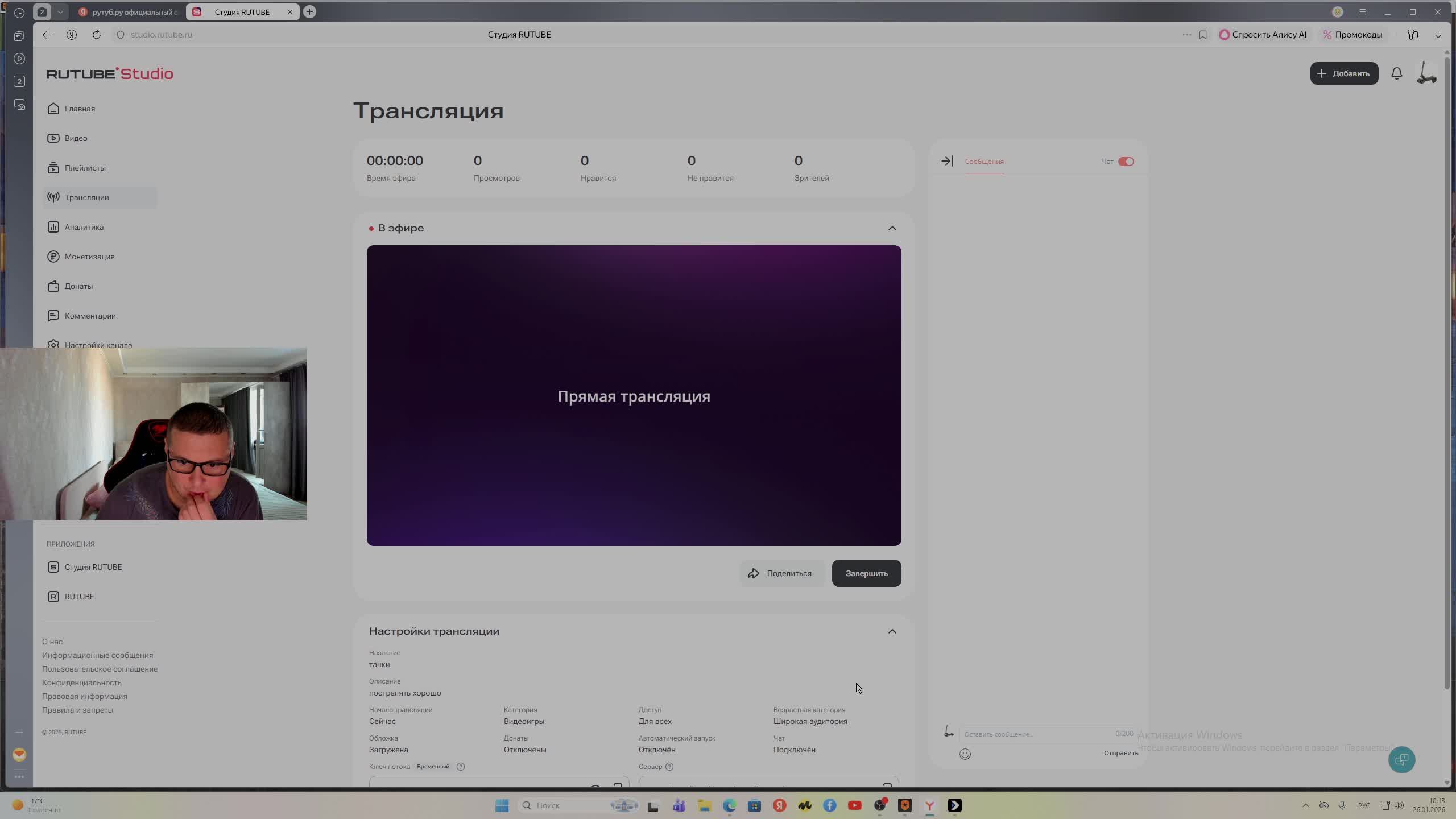Switch to the Сообщения tab
This screenshot has width=1456, height=819.
984,162
